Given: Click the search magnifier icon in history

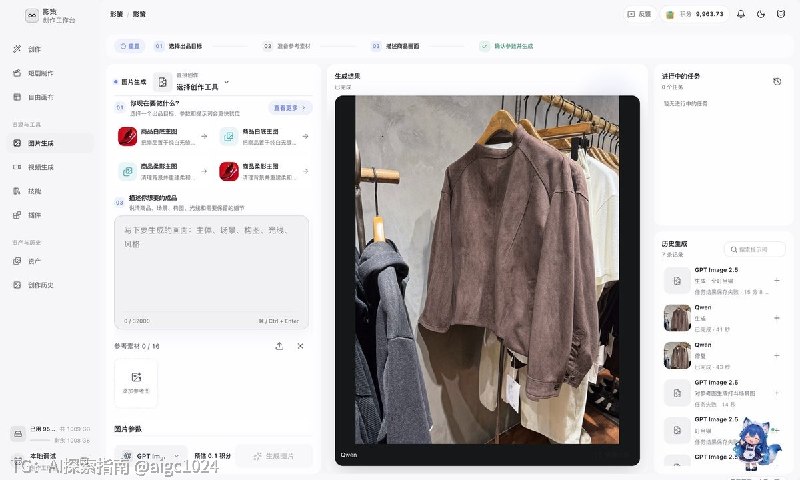Looking at the screenshot, I should (733, 249).
